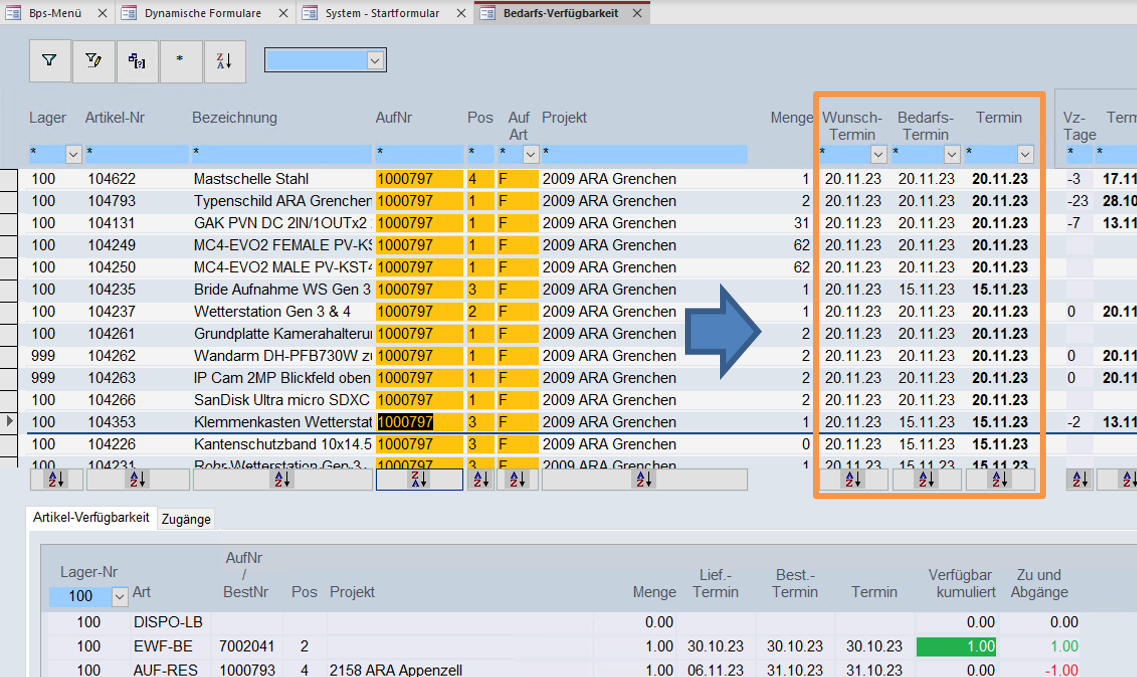Viewport: 1137px width, 677px height.
Task: Click the IP Cam 2MP Blickfeld oben cell
Action: pos(282,378)
